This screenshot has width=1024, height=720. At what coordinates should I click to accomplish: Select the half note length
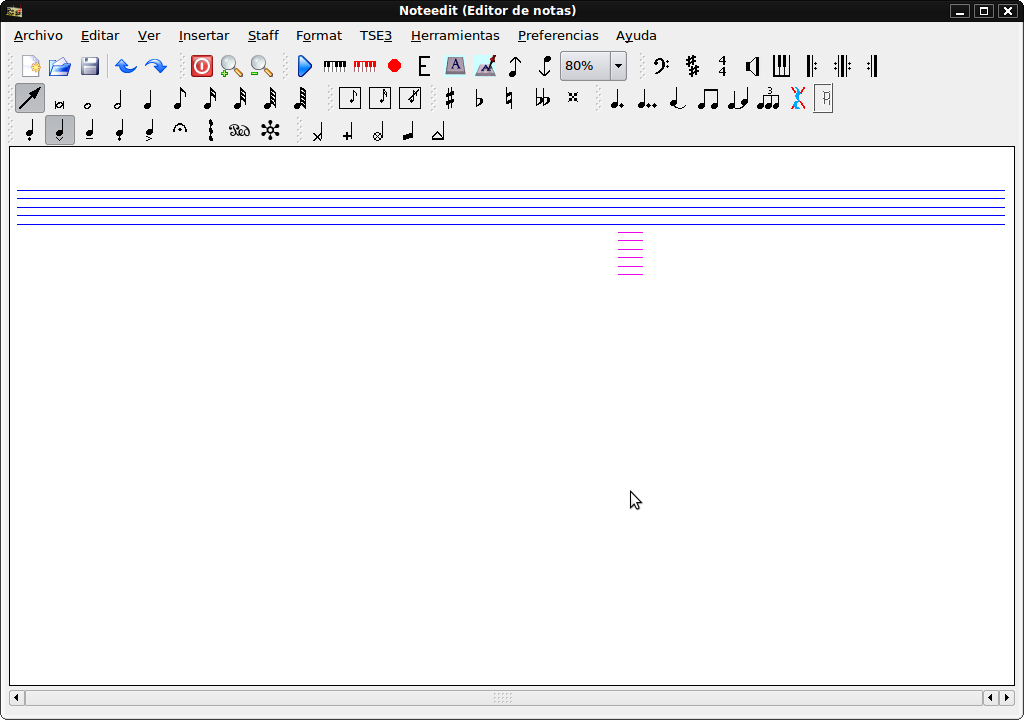click(118, 99)
